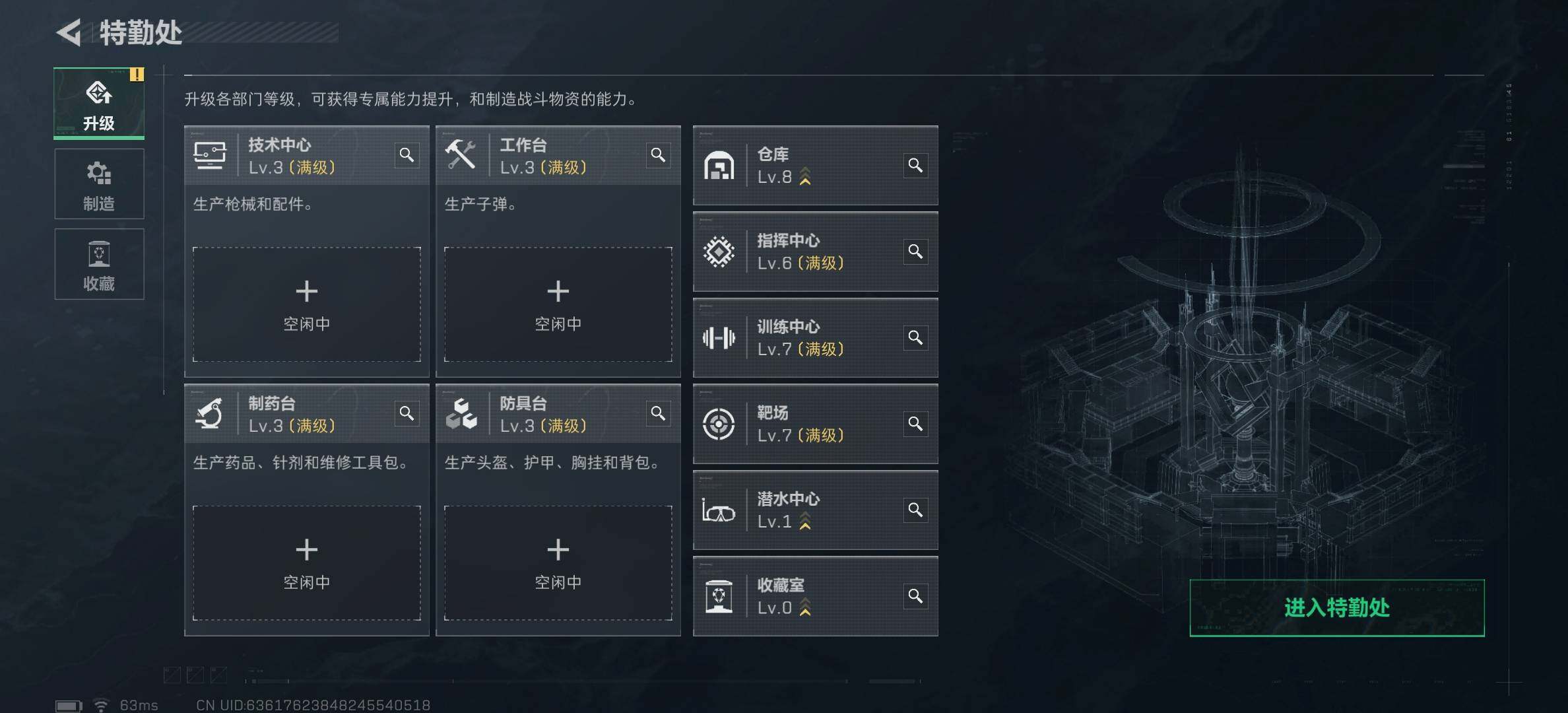Image resolution: width=1568 pixels, height=713 pixels.
Task: Click the 制药台 magnifier icon
Action: 407,413
